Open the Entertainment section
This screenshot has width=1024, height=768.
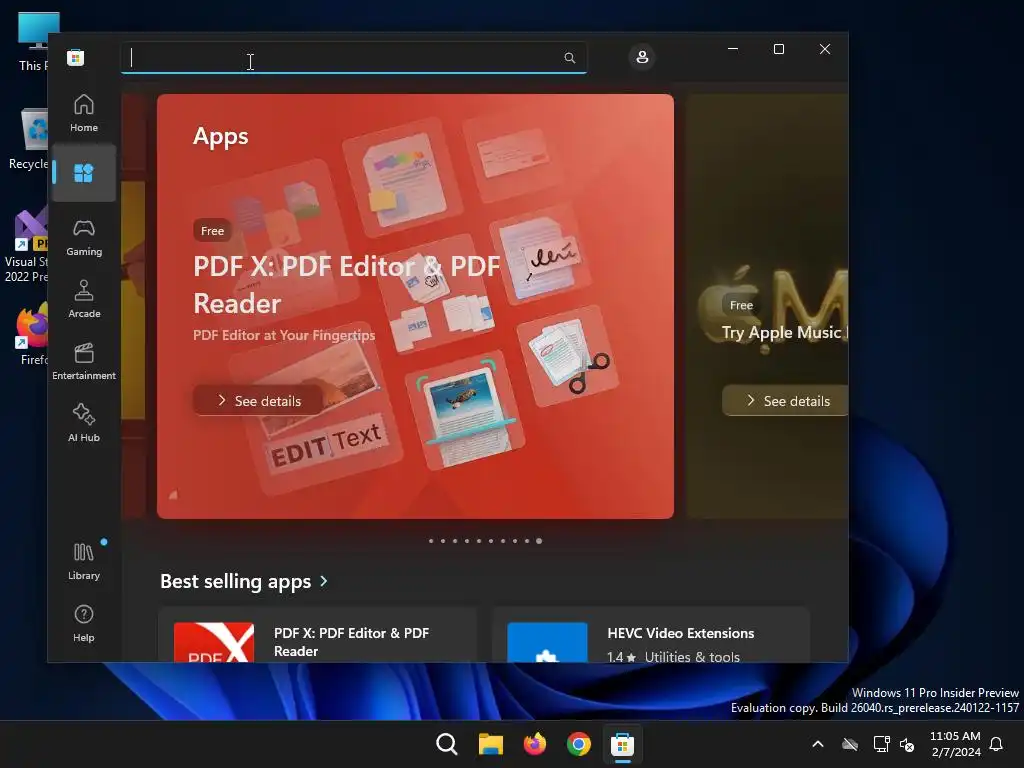[84, 361]
